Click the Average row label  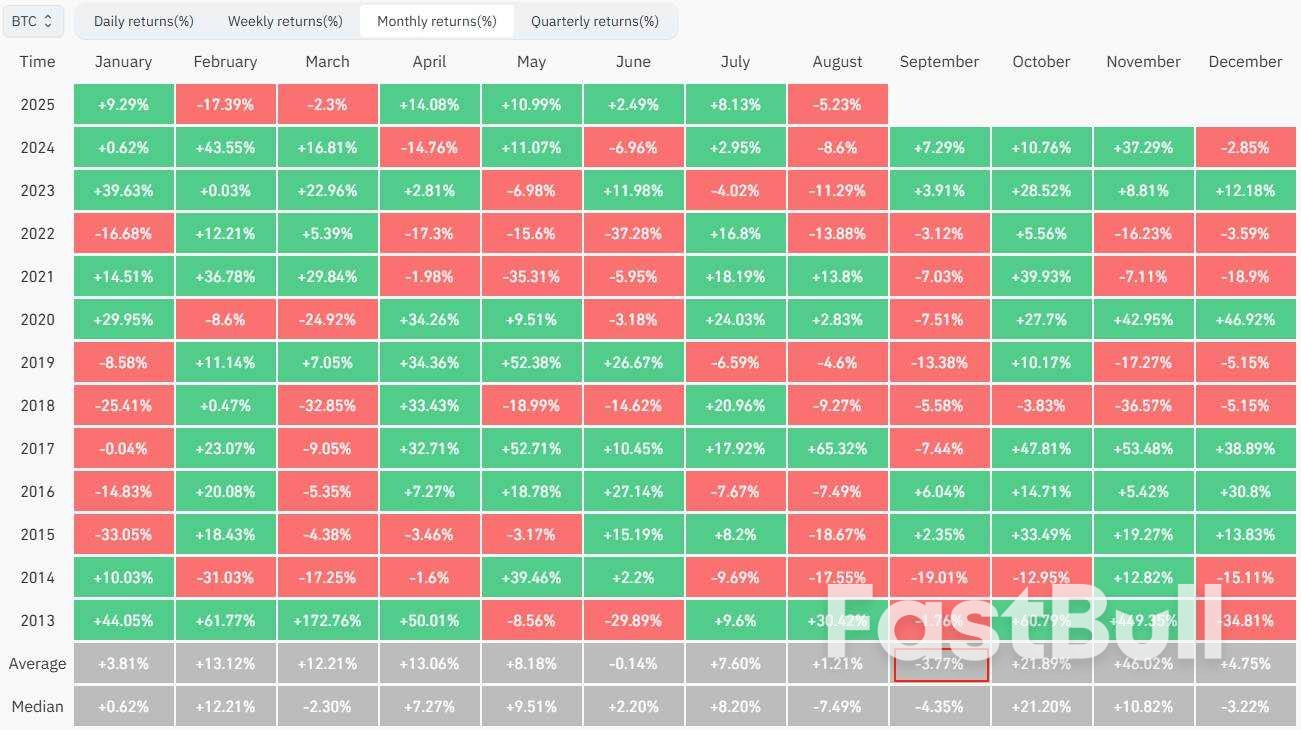click(37, 663)
